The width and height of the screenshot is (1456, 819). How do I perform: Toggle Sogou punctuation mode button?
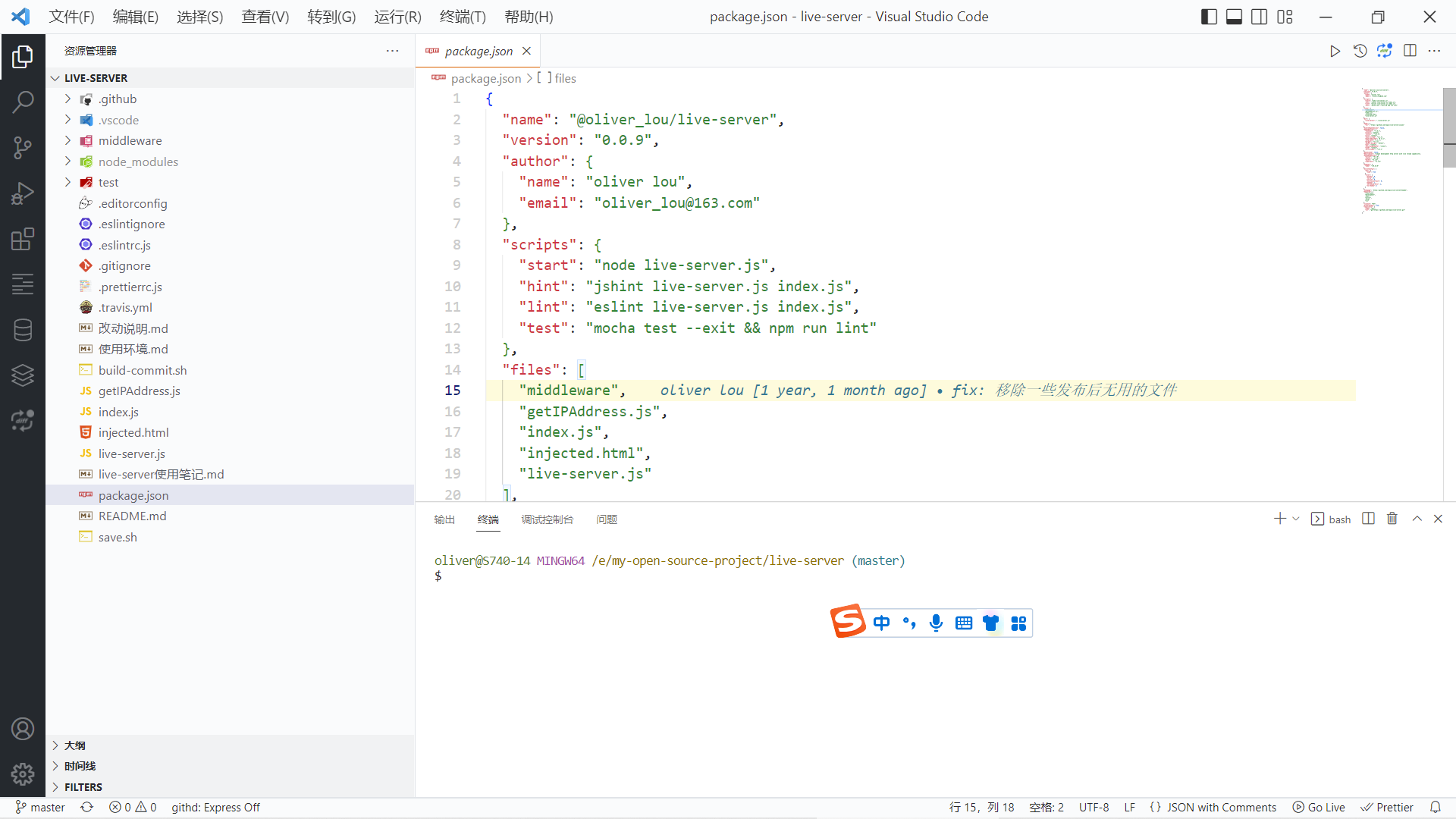(909, 623)
